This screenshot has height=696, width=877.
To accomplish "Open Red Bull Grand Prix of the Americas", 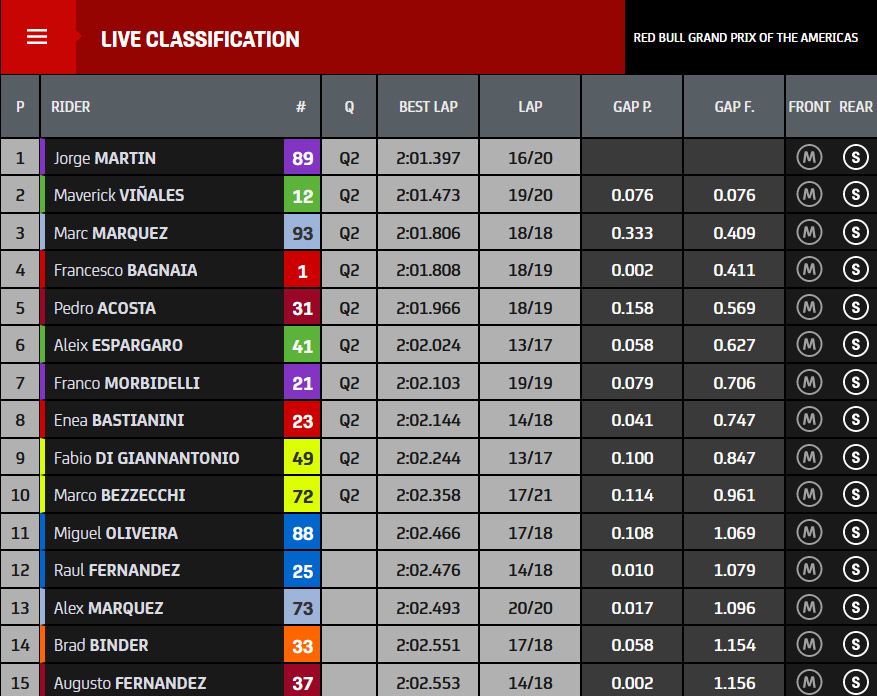I will click(746, 37).
